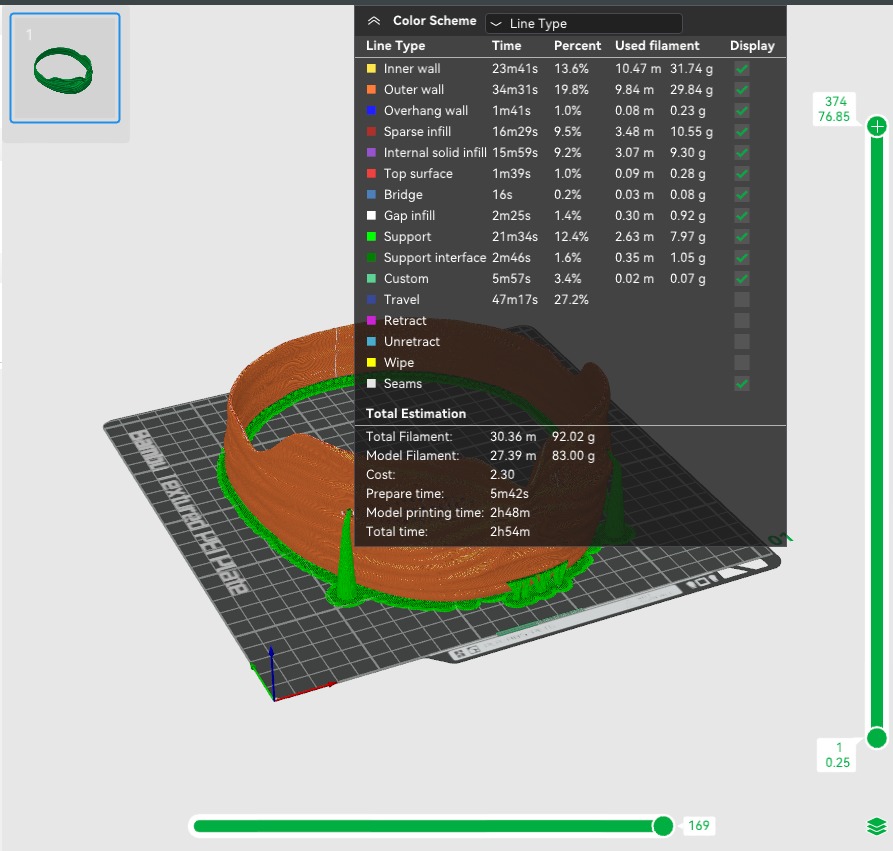Enable Wipe display checkbox
Screen dimensions: 893x851
pos(742,363)
